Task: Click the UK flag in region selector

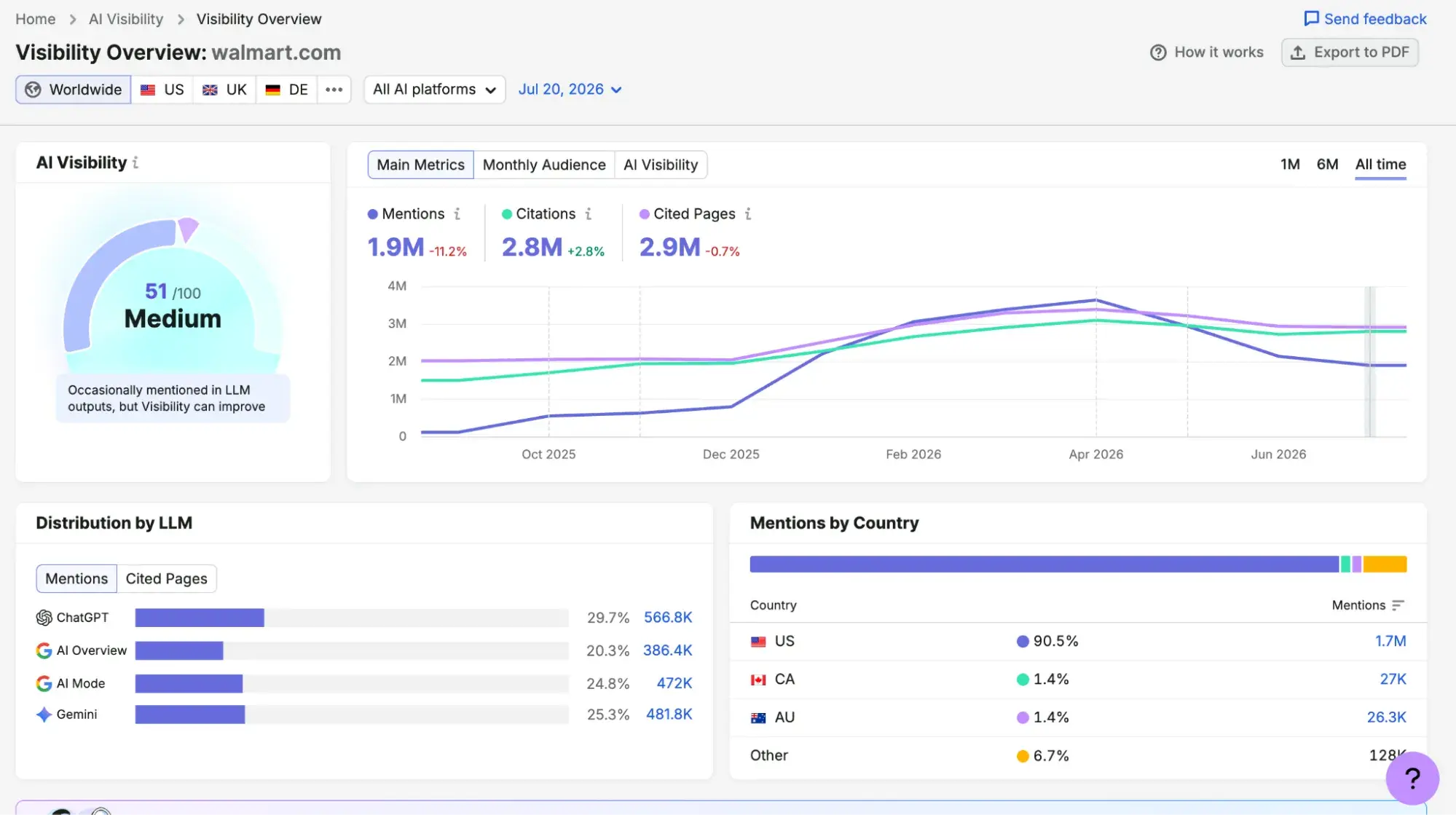Action: (210, 90)
